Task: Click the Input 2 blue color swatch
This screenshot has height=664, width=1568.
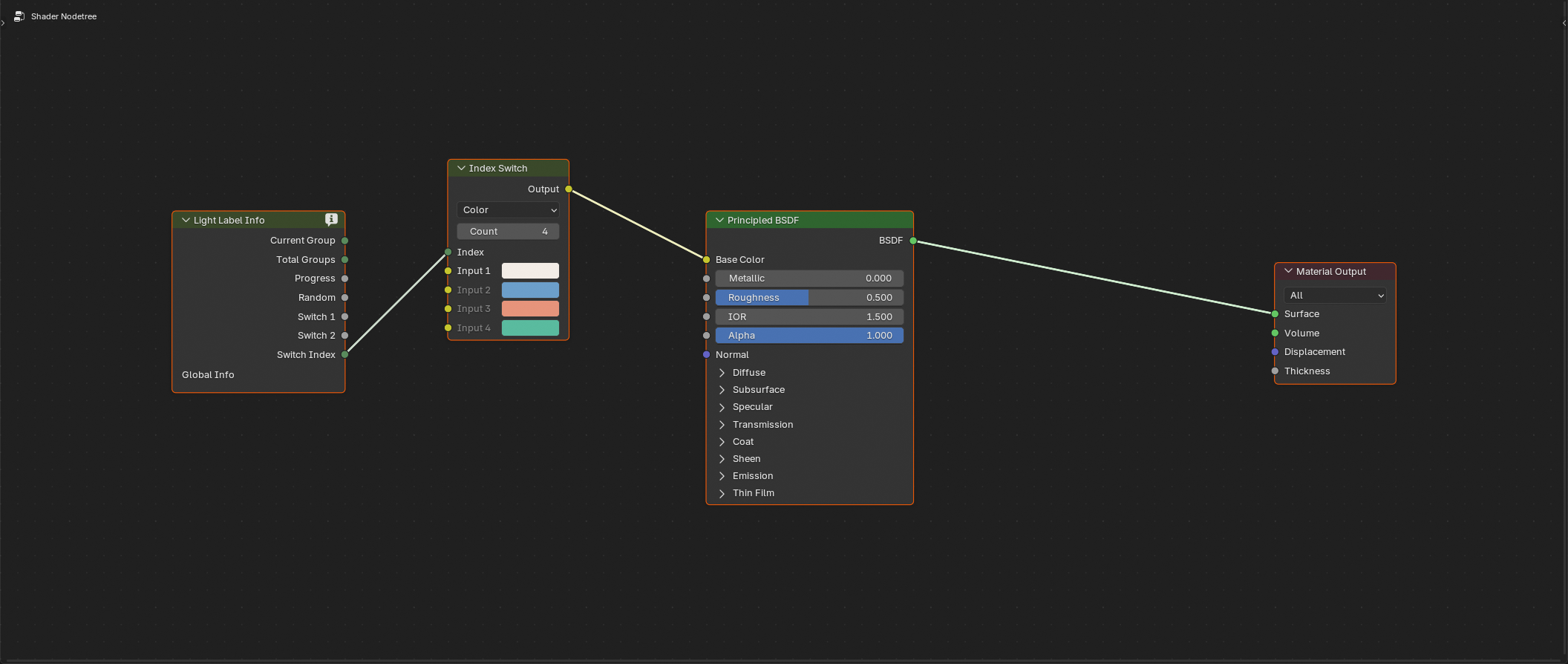Action: click(x=530, y=290)
